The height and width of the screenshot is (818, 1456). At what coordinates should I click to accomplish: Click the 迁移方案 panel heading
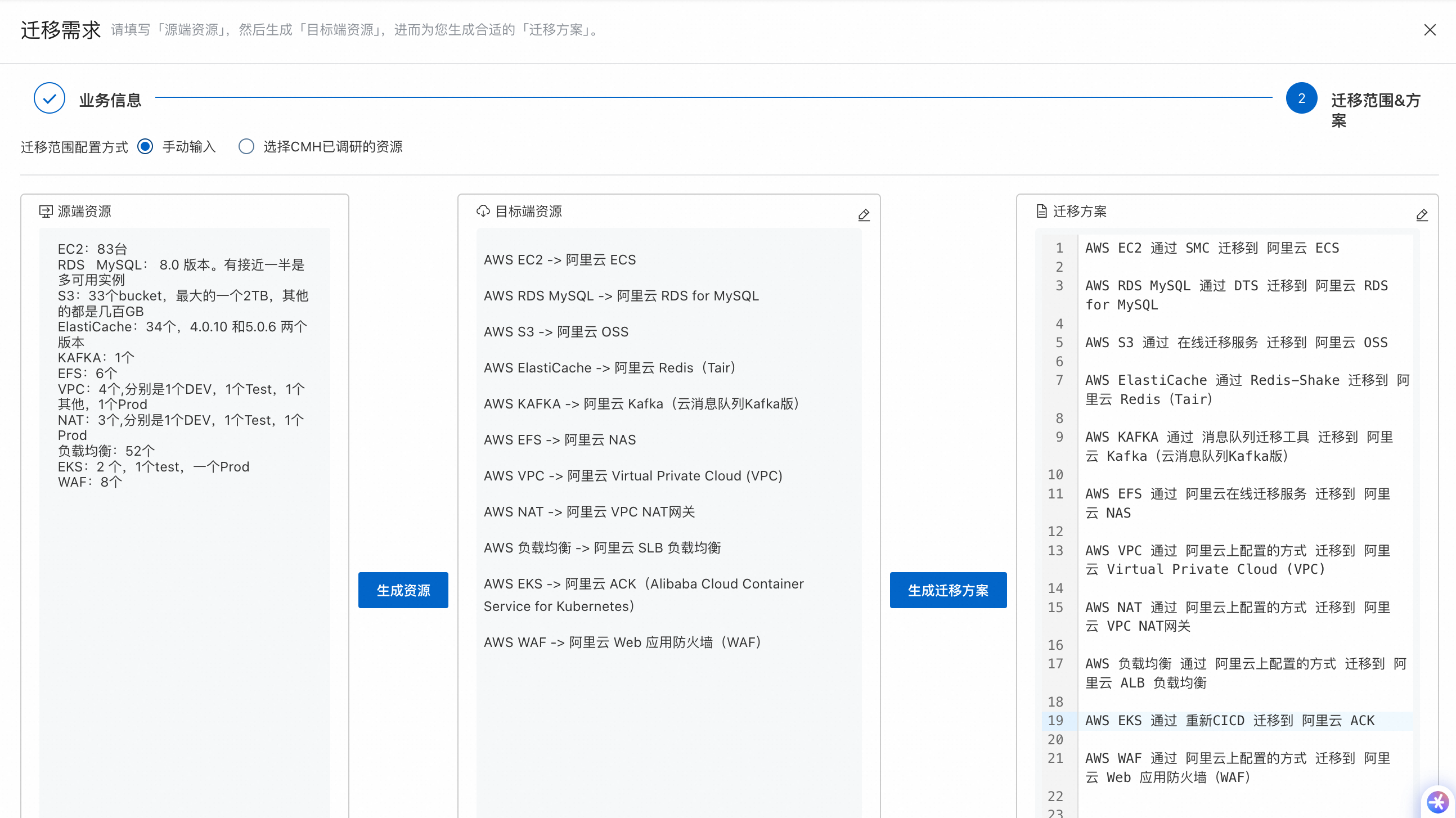coord(1079,212)
